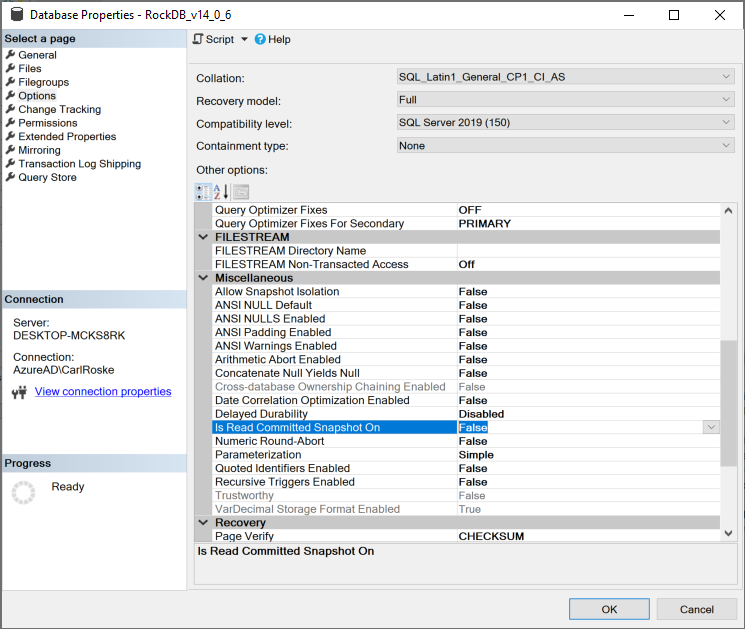Image resolution: width=745 pixels, height=629 pixels.
Task: Click the Script toolbar icon
Action: [x=198, y=39]
